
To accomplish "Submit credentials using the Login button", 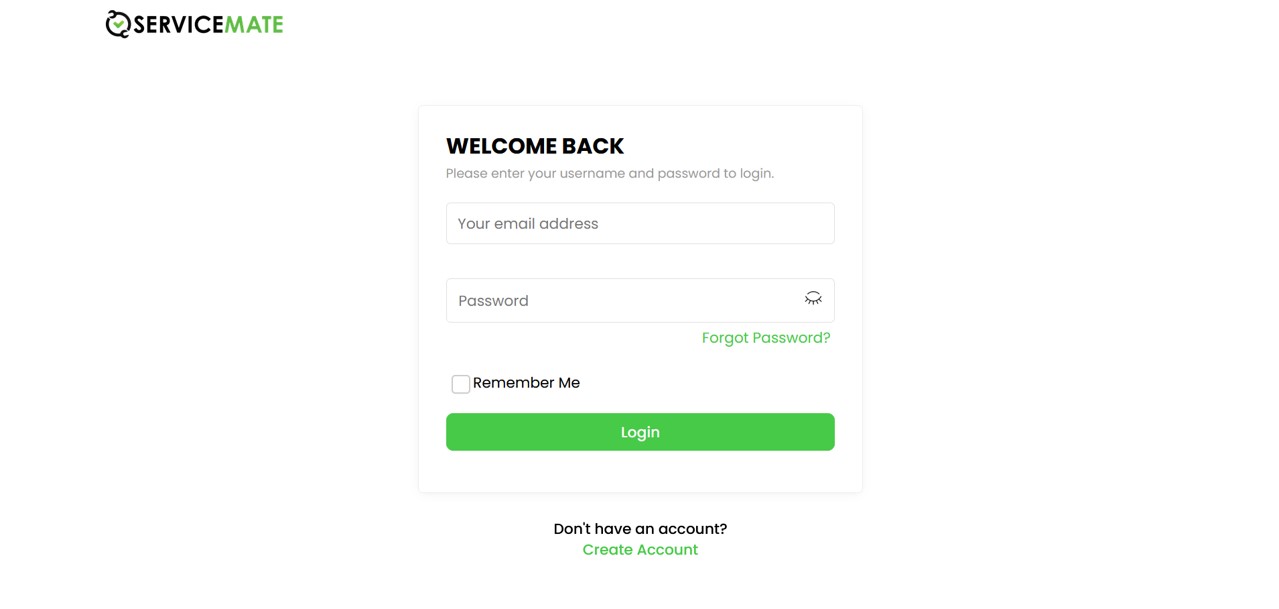I will 639,431.
